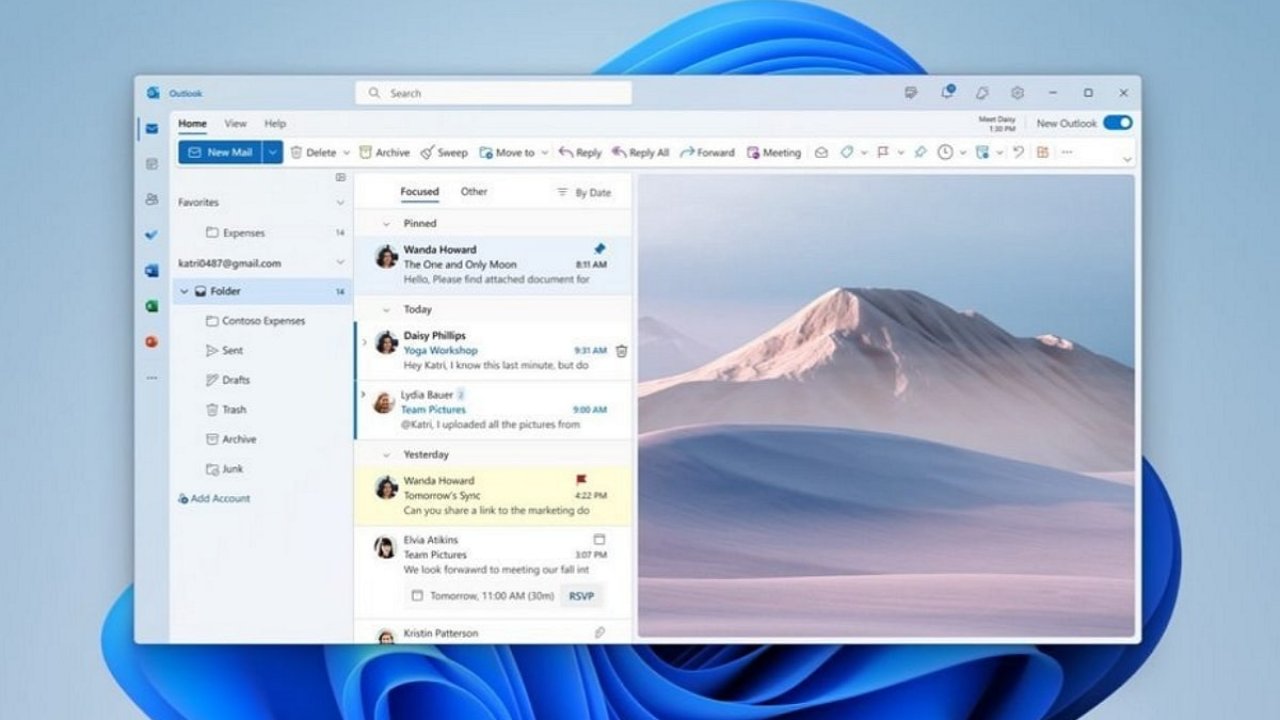Open People contacts in the sidebar
Screen dimensions: 1280x720
(x=152, y=199)
